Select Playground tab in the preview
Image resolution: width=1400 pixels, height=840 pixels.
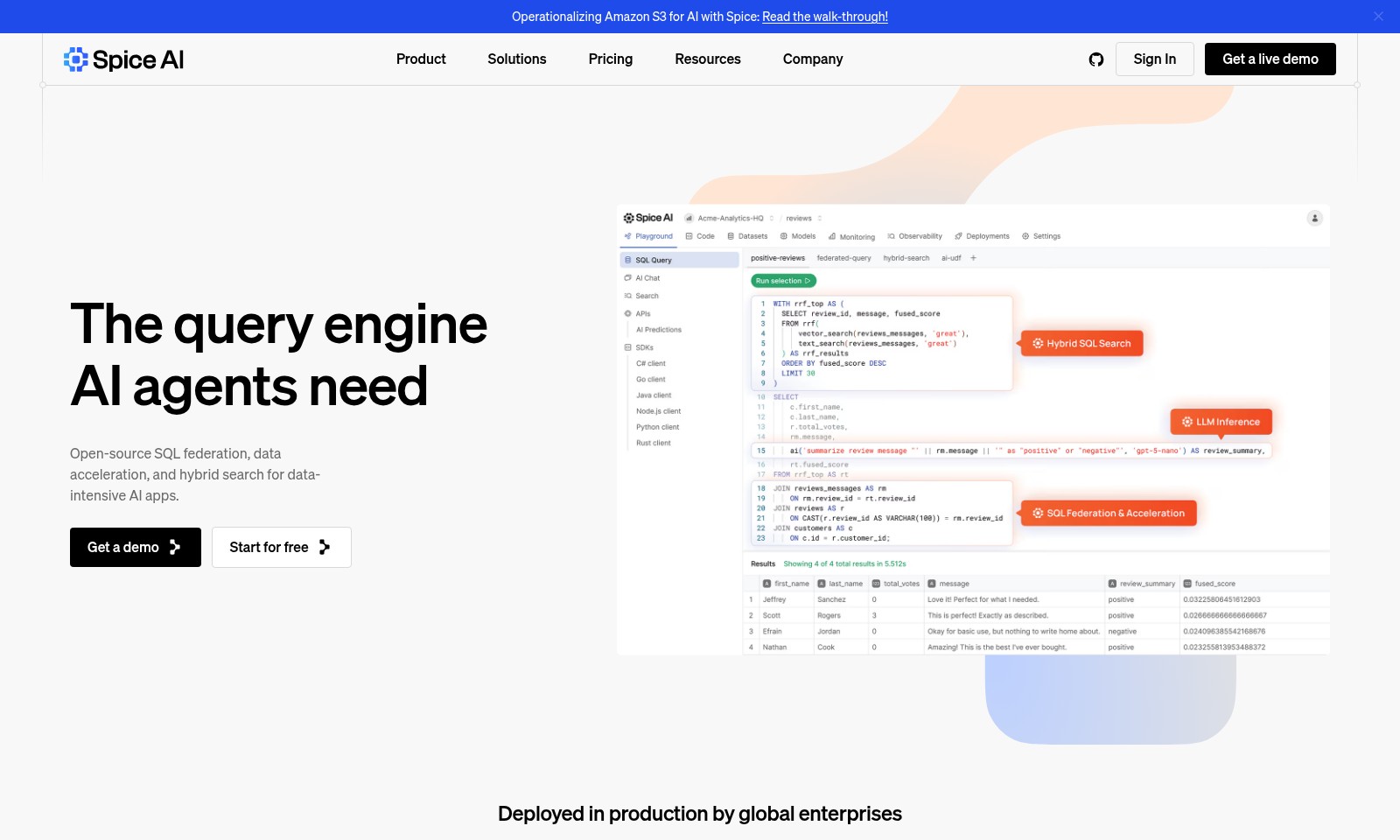pos(648,236)
